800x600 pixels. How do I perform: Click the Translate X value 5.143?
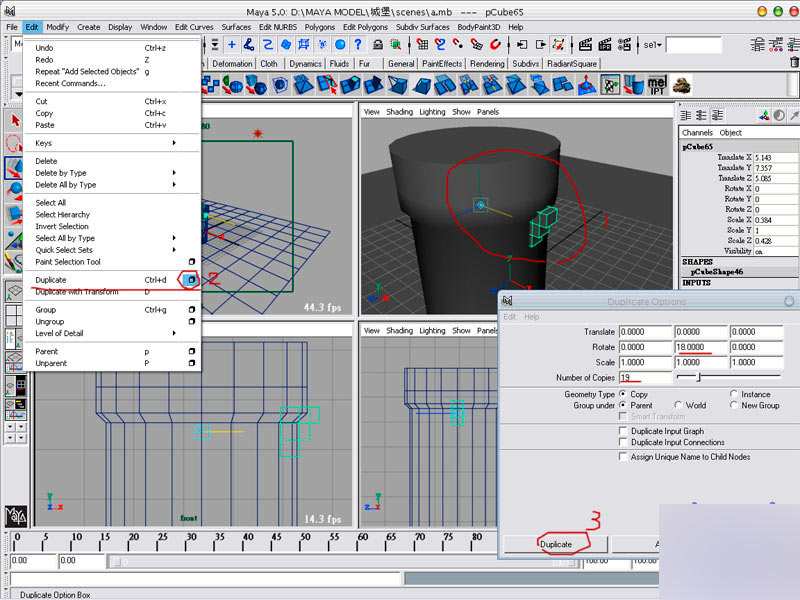tap(774, 158)
